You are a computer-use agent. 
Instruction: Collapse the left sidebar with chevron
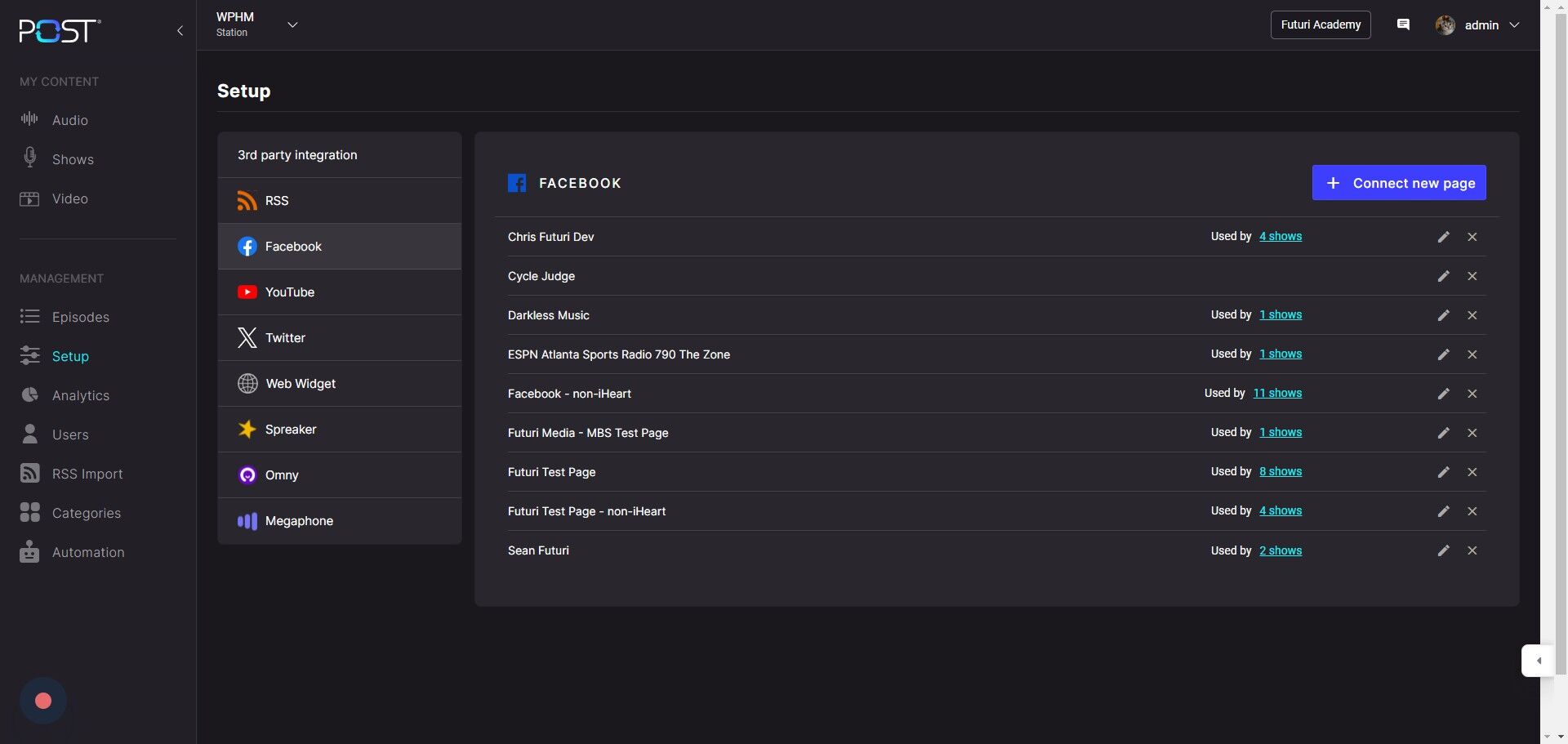(x=180, y=31)
